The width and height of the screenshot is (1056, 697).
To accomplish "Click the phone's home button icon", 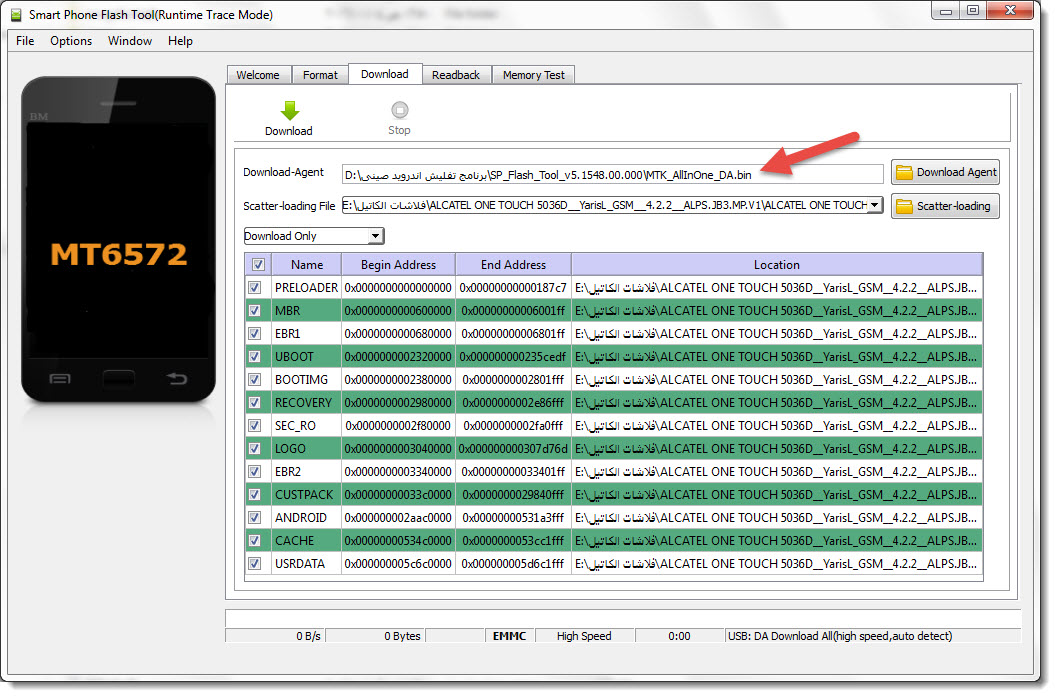I will click(119, 379).
